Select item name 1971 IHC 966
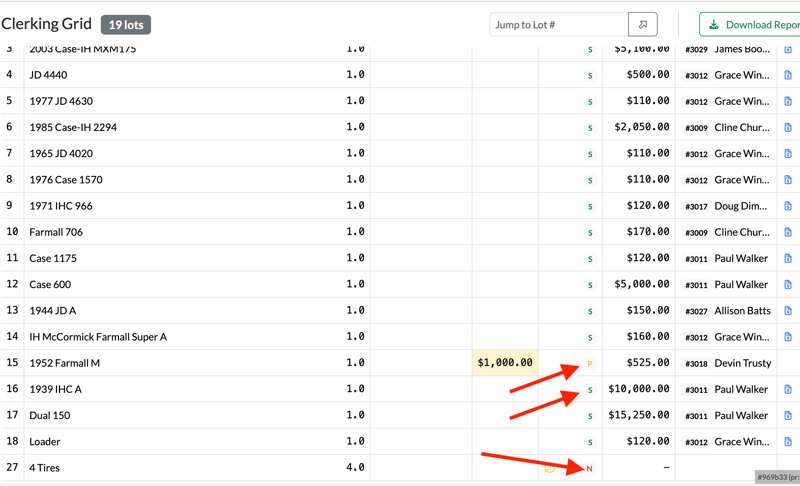This screenshot has width=800, height=486. 61,206
